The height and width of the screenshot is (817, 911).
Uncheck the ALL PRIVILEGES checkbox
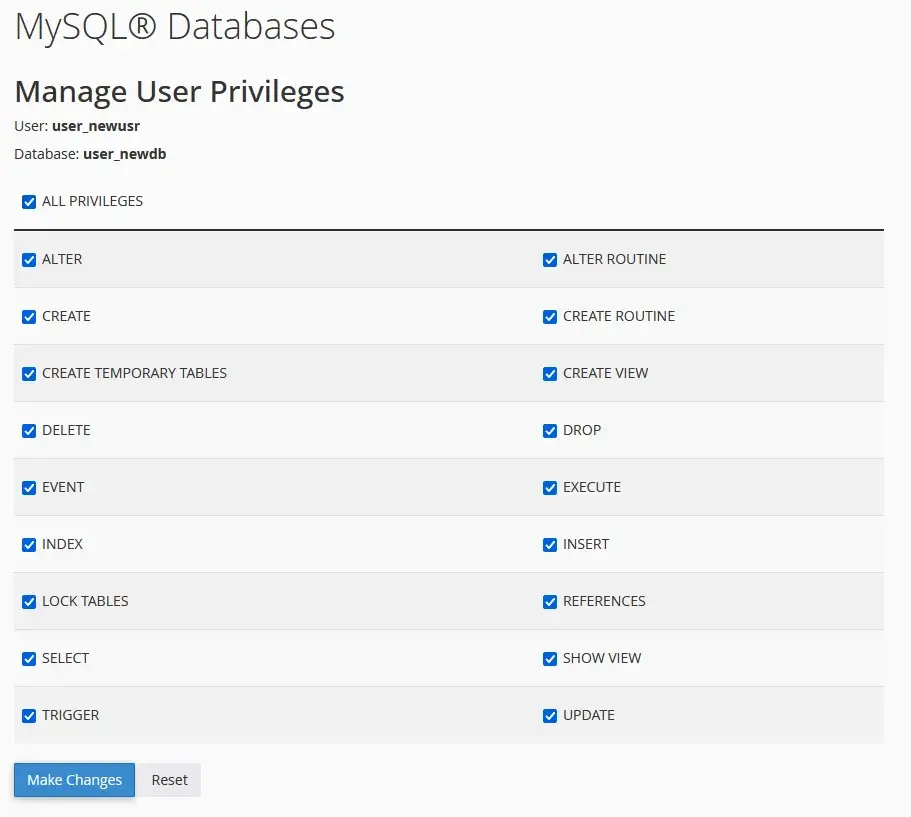[28, 201]
